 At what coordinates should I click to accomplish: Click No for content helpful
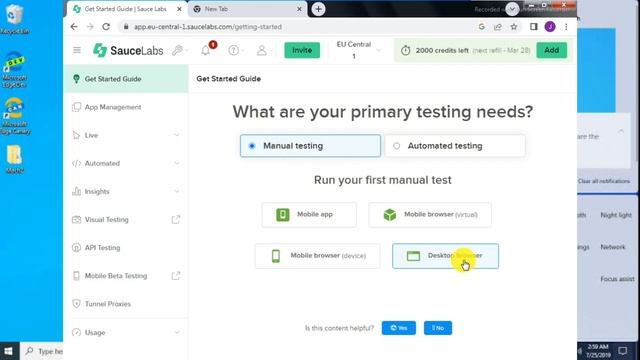coord(438,328)
